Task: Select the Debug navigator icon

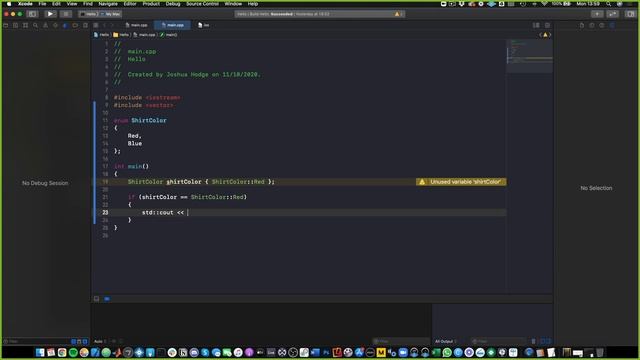Action: pos(65,25)
